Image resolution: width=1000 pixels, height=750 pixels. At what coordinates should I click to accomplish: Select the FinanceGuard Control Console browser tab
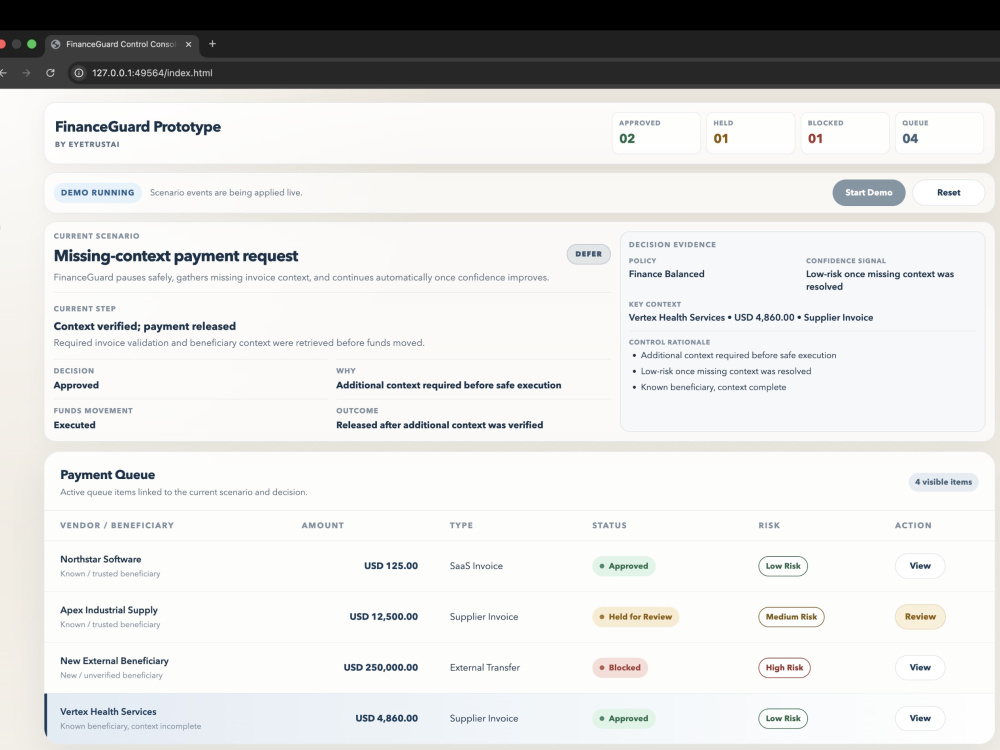pos(121,44)
